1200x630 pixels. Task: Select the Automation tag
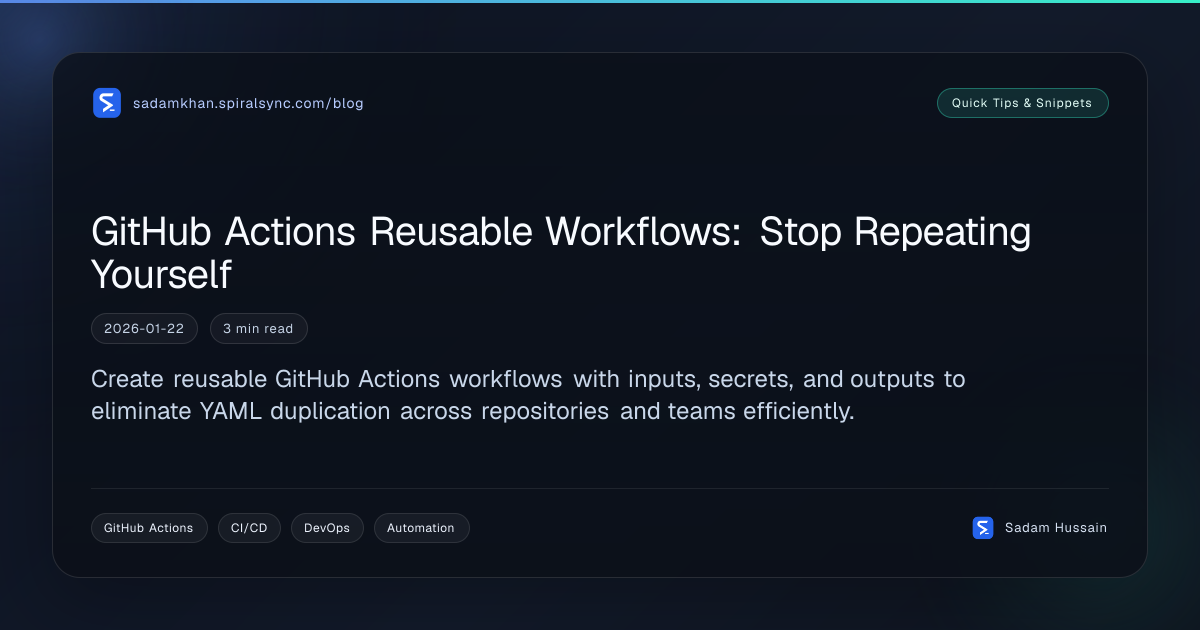(x=421, y=528)
